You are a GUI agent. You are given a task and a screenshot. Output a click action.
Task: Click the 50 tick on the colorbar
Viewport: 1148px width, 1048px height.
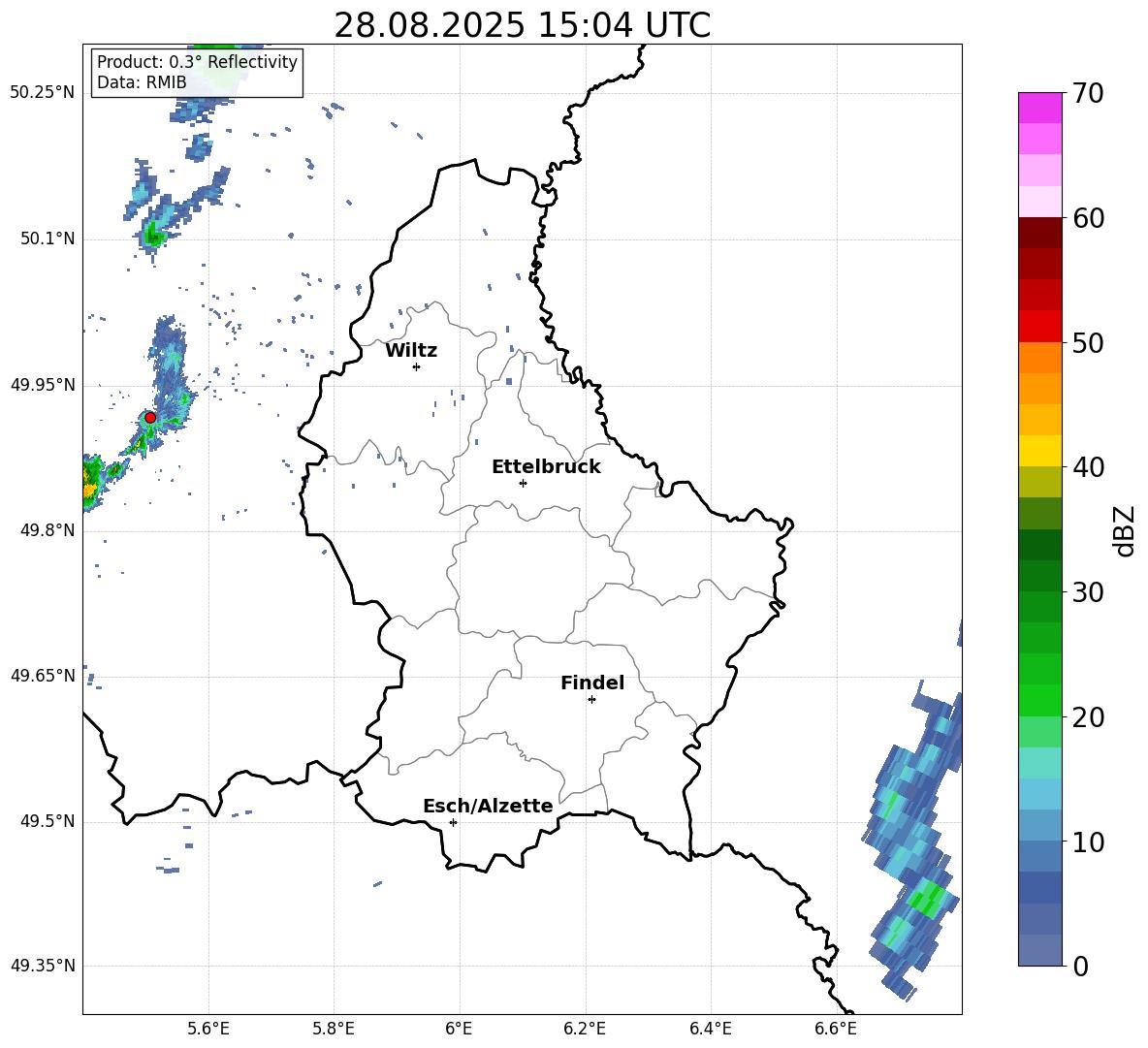tap(1088, 342)
